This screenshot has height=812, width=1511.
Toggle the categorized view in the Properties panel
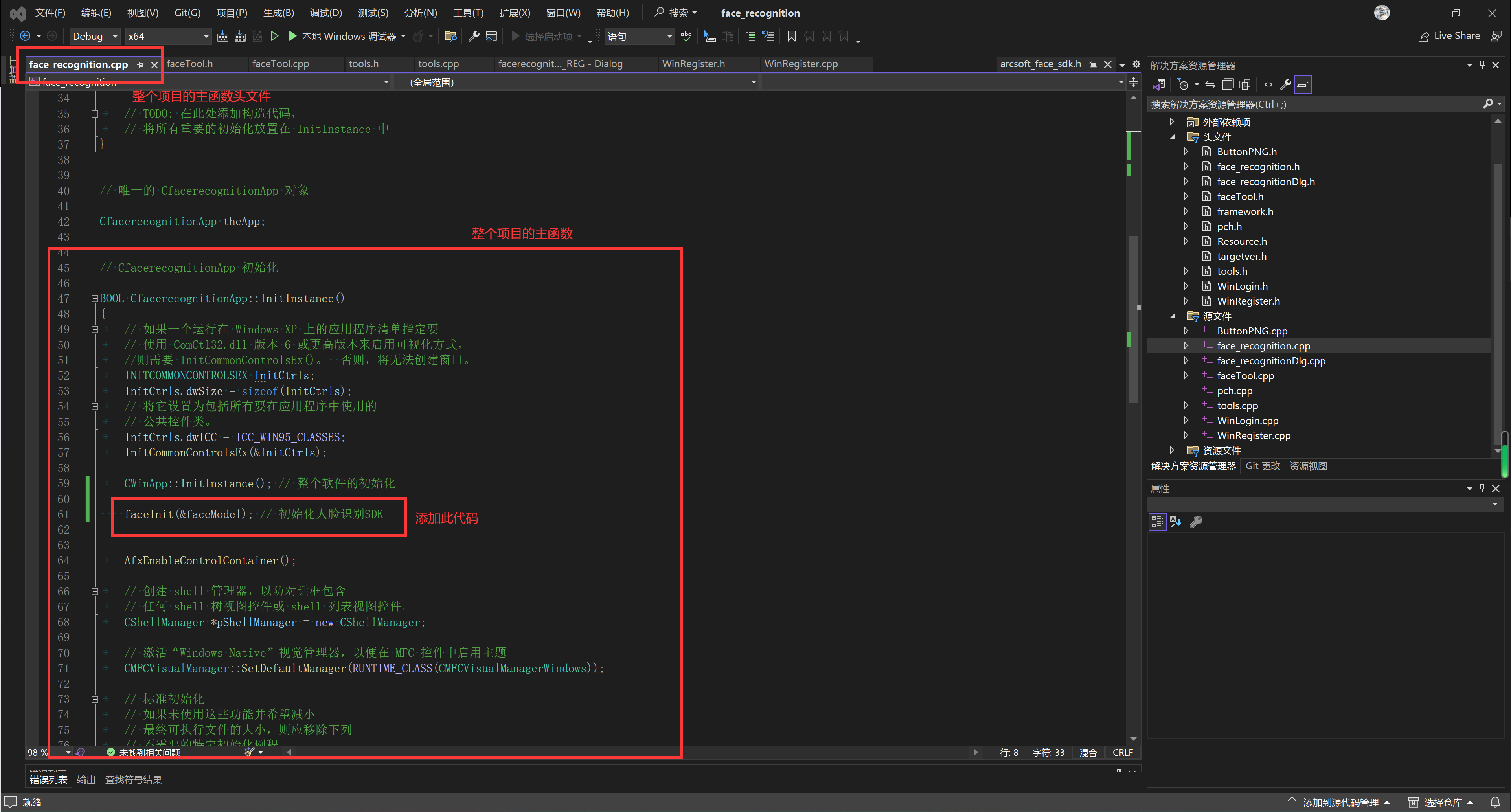click(x=1157, y=522)
